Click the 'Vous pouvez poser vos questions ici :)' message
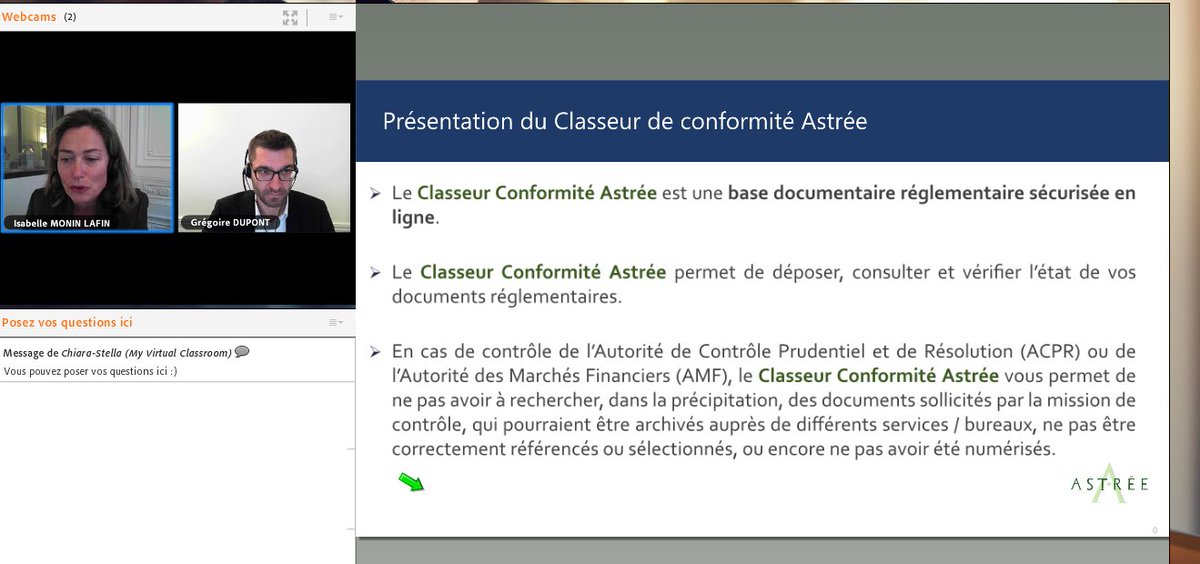 [90, 372]
